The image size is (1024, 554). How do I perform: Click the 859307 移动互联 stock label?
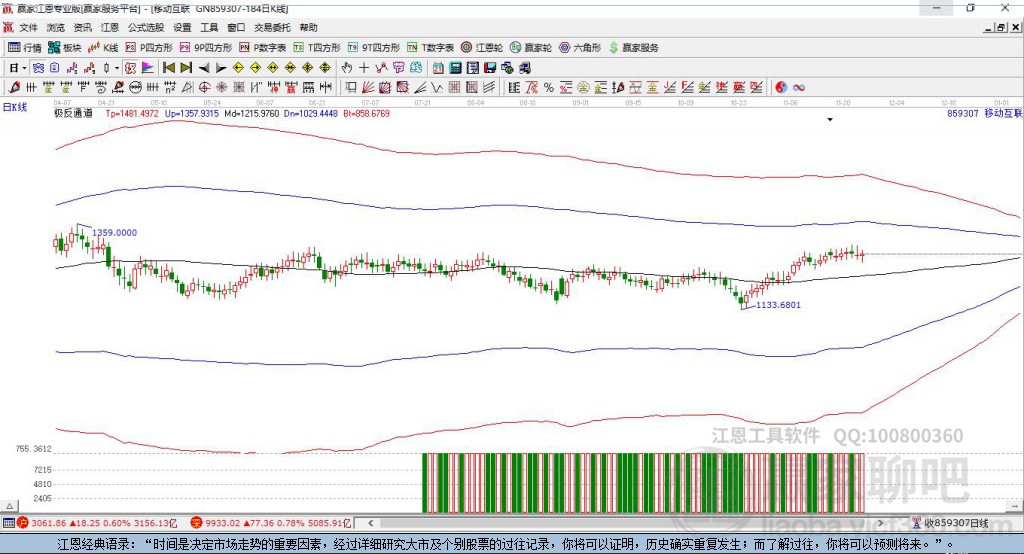(x=984, y=113)
